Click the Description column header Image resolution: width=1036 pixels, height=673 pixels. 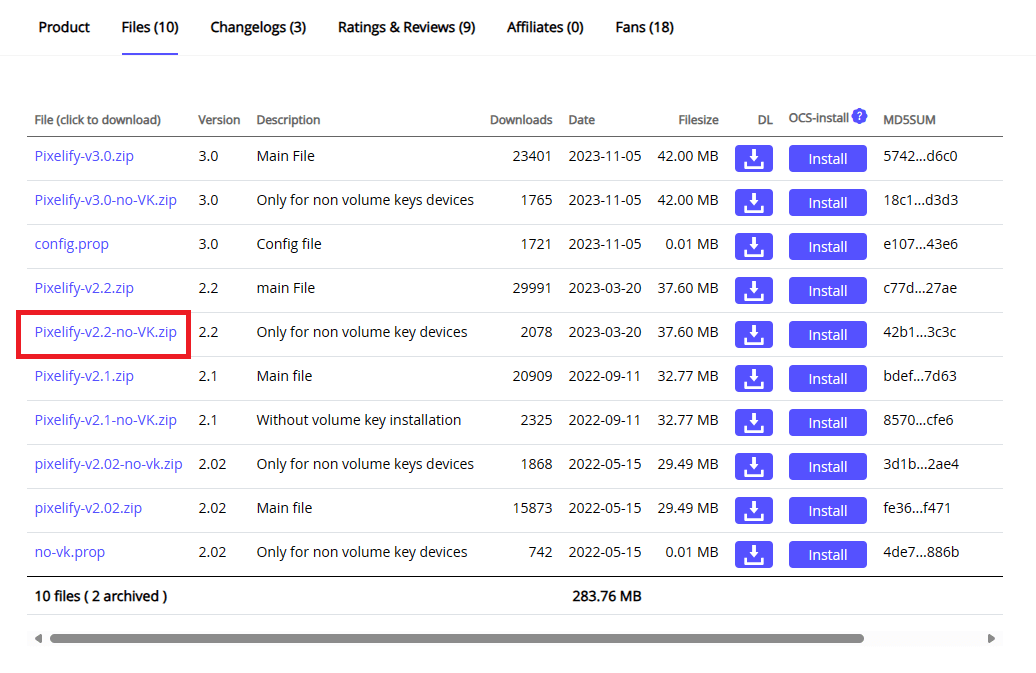[x=288, y=120]
